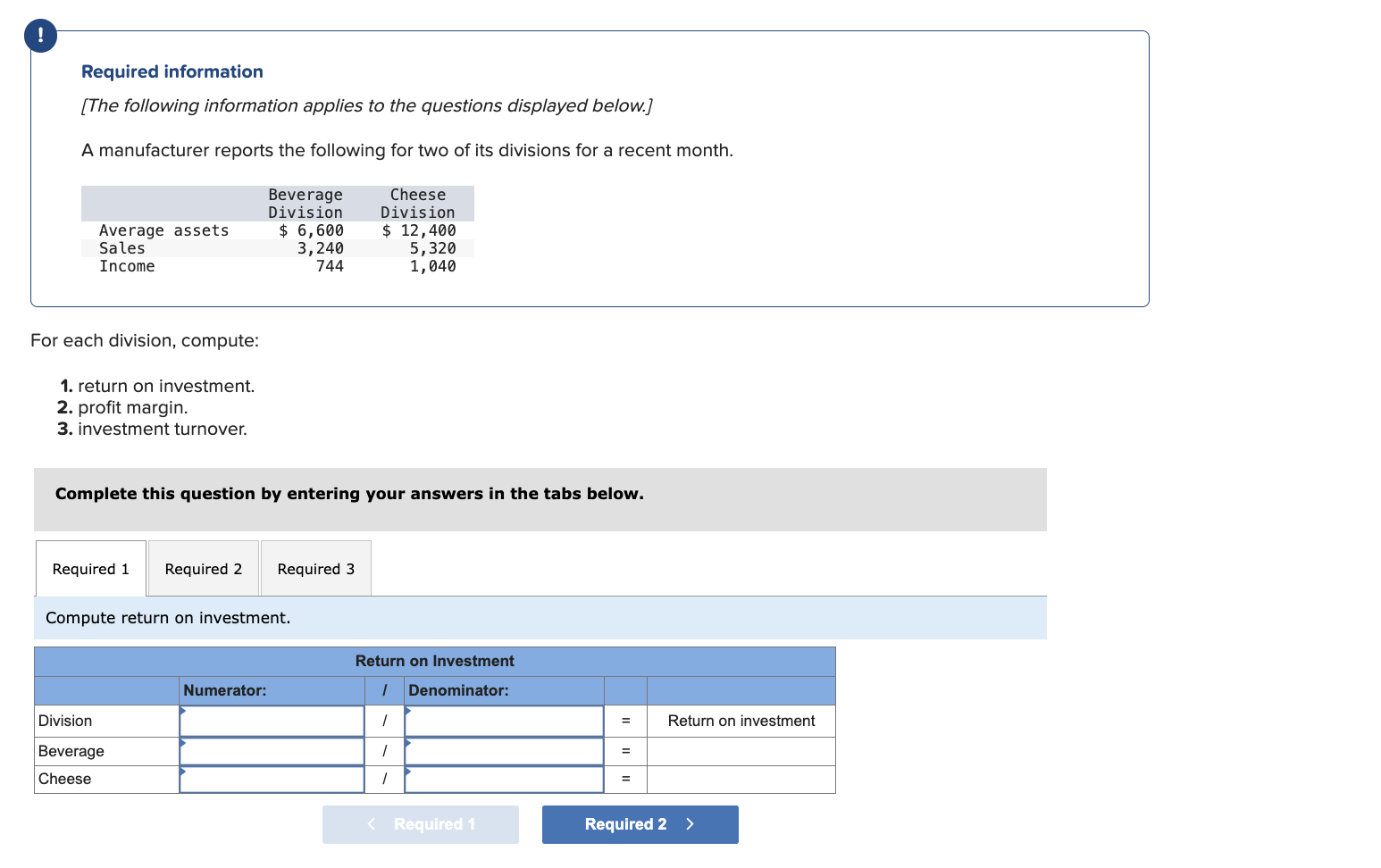Viewport: 1381px width, 868px height.
Task: Click the Required 1 back button
Action: (x=420, y=824)
